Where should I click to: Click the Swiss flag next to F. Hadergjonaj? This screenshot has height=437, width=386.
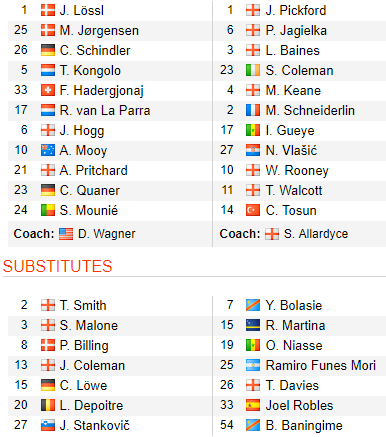48,90
